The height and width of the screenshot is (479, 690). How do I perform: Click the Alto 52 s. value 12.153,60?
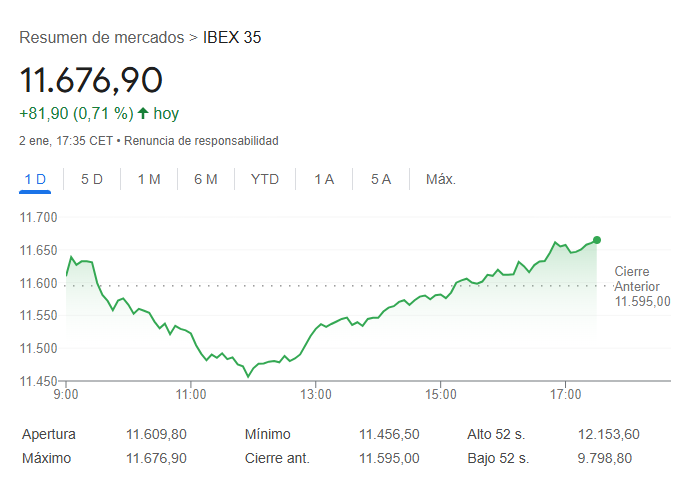click(609, 435)
